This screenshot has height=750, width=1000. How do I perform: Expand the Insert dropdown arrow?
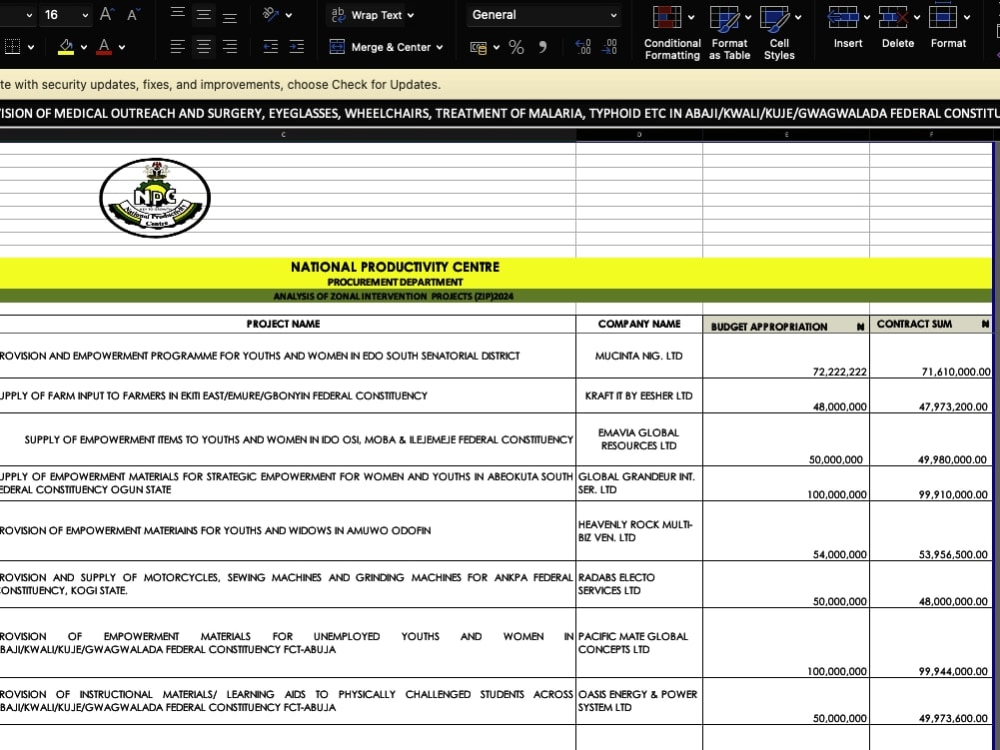click(x=867, y=17)
